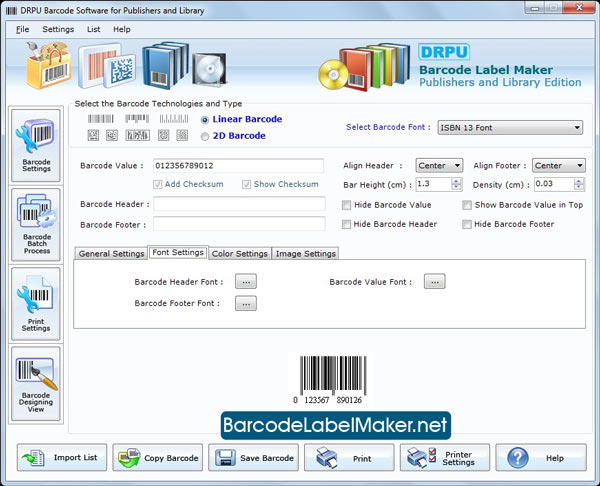Viewport: 600px width, 486px height.
Task: Click the first 2D barcode sample icon
Action: click(93, 135)
